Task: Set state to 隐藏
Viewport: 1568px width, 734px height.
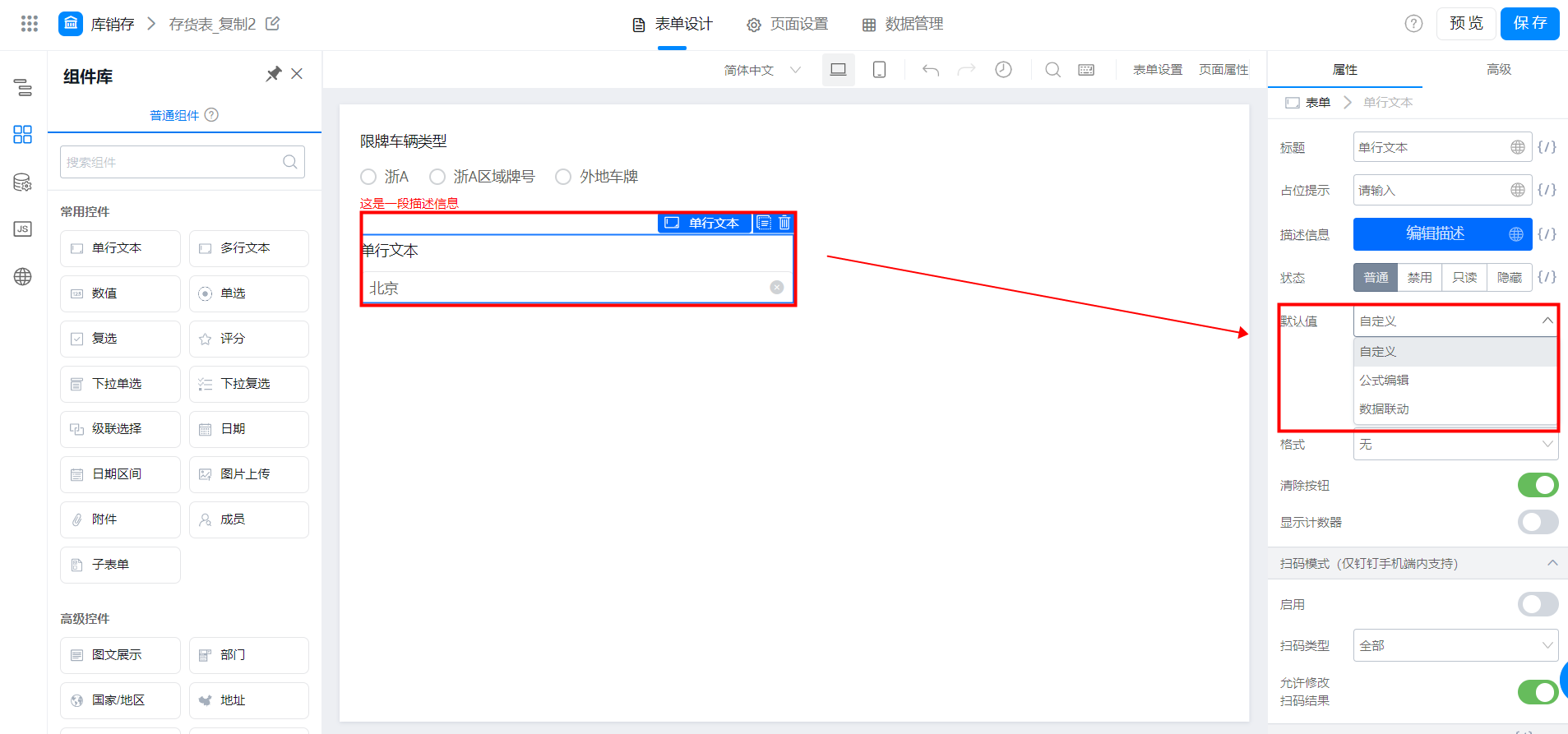Action: [x=1510, y=278]
